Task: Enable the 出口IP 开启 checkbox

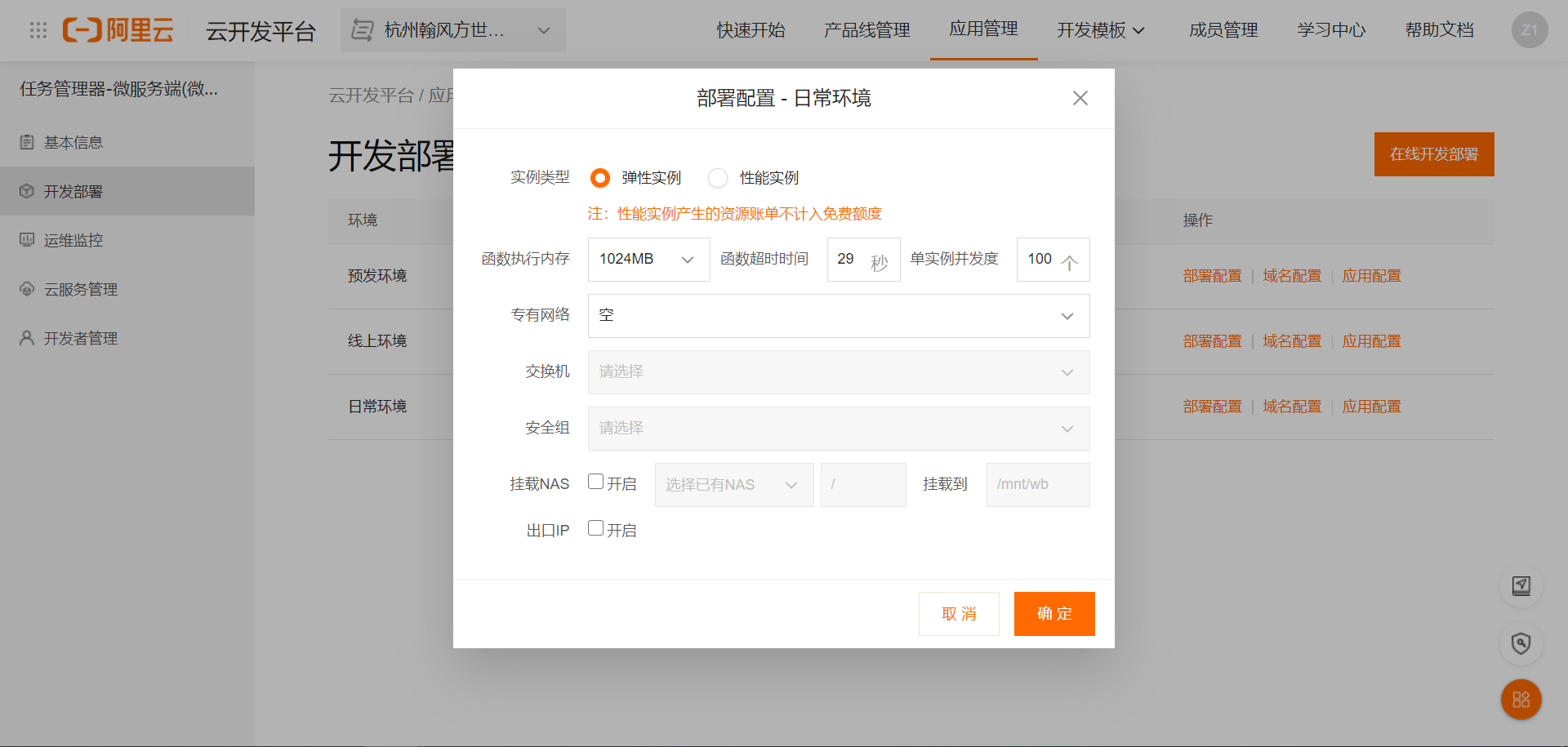Action: pos(596,528)
